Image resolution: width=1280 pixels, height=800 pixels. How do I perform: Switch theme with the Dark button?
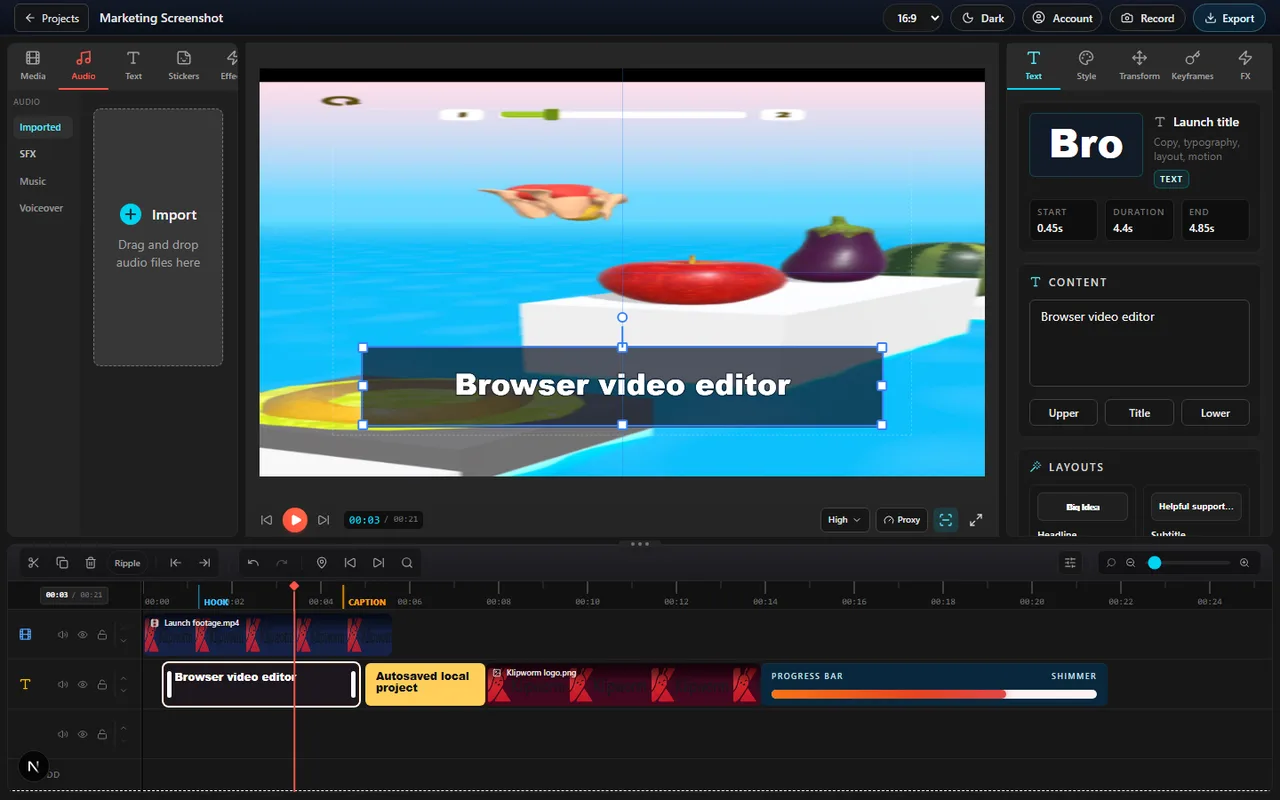pyautogui.click(x=983, y=18)
